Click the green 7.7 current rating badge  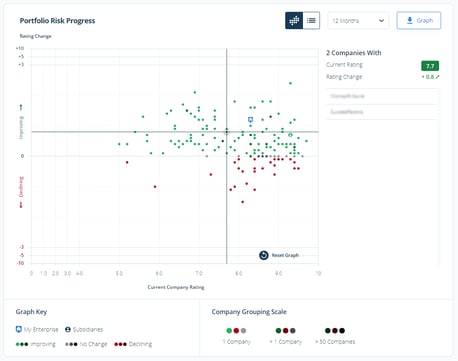point(430,66)
